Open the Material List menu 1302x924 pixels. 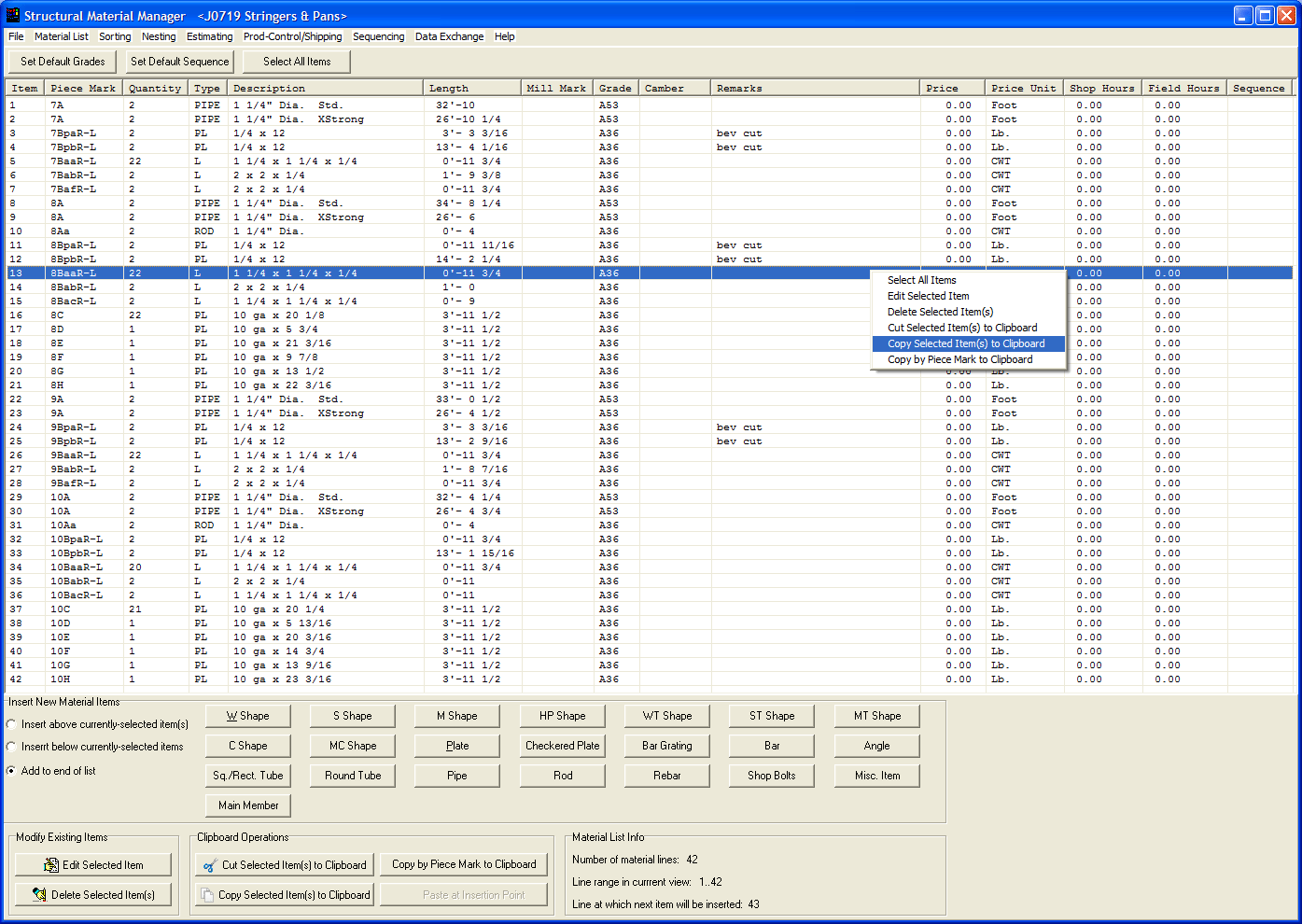tap(62, 36)
